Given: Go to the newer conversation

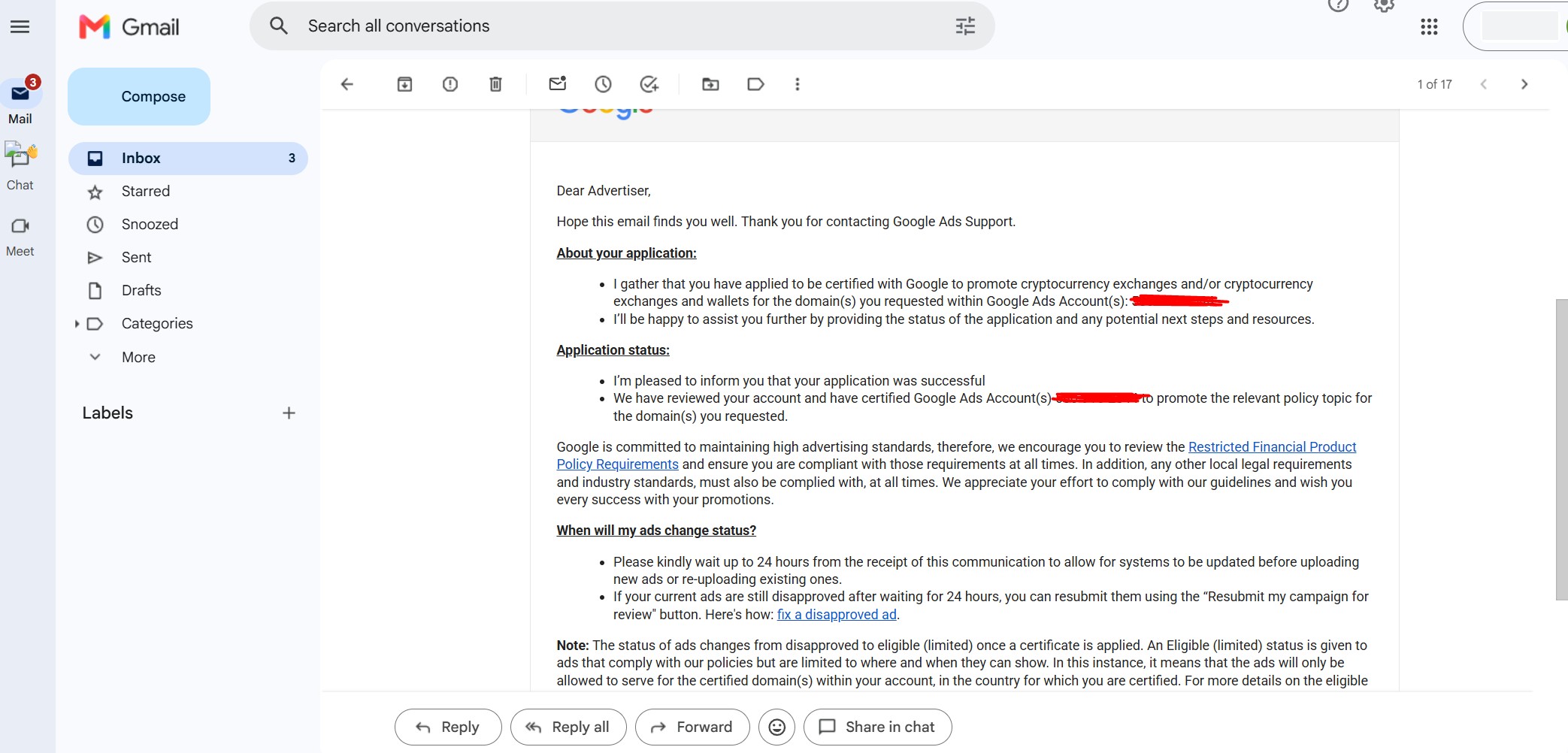Looking at the screenshot, I should pos(1484,84).
